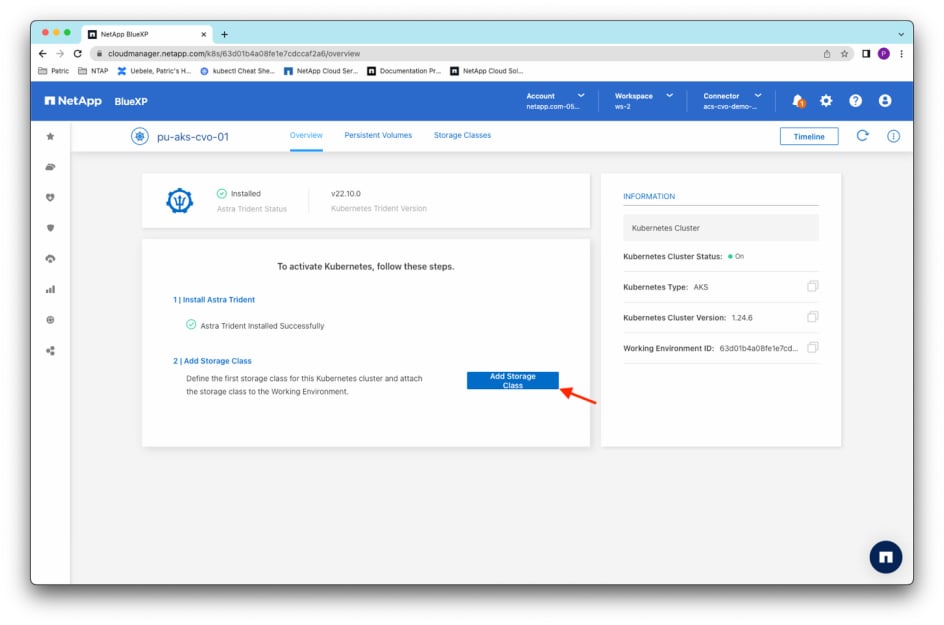Click the Kubernetes Cluster information field

(721, 228)
